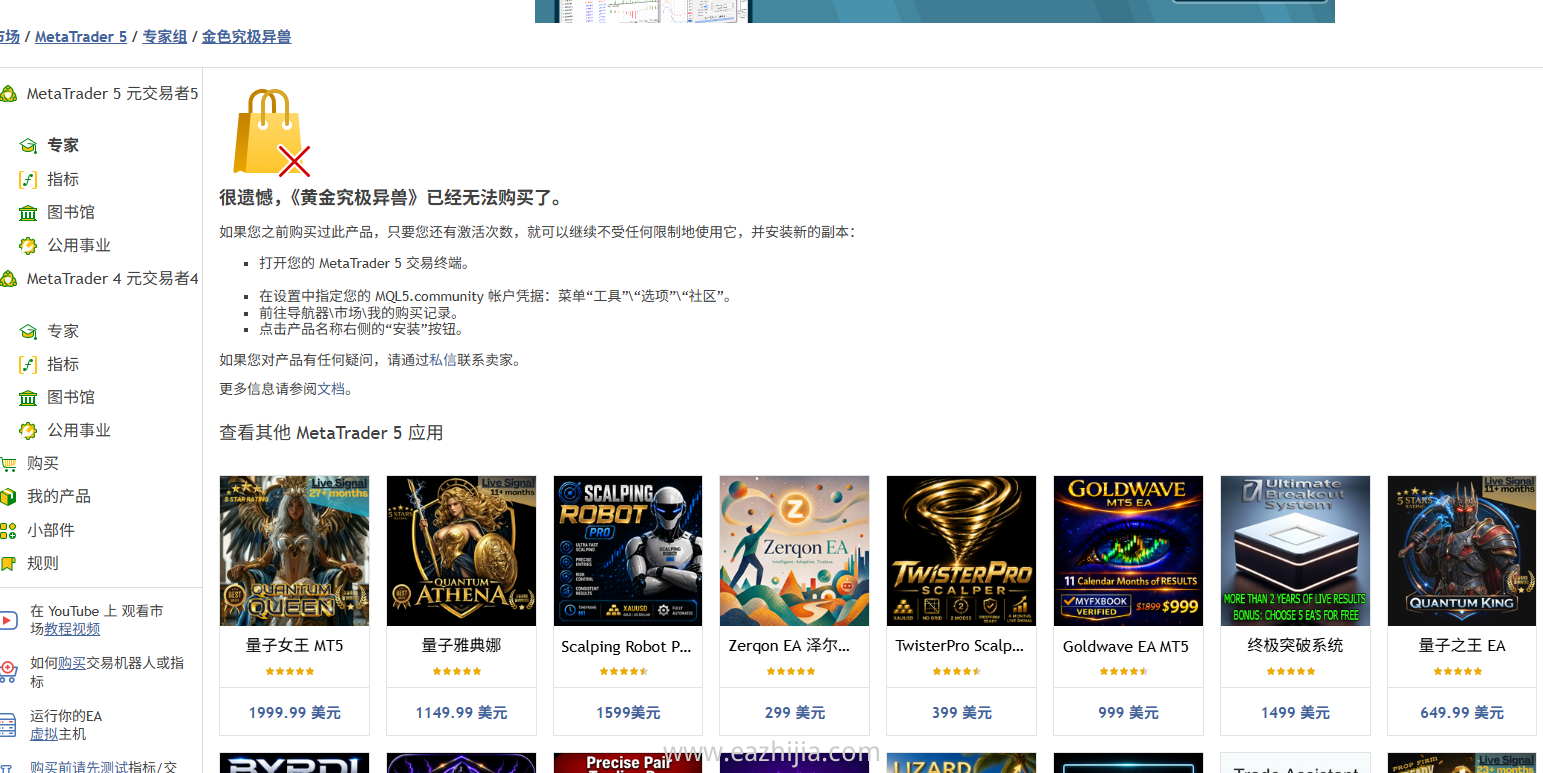Click the robot purchase help icon
The image size is (1543, 773).
pos(8,672)
